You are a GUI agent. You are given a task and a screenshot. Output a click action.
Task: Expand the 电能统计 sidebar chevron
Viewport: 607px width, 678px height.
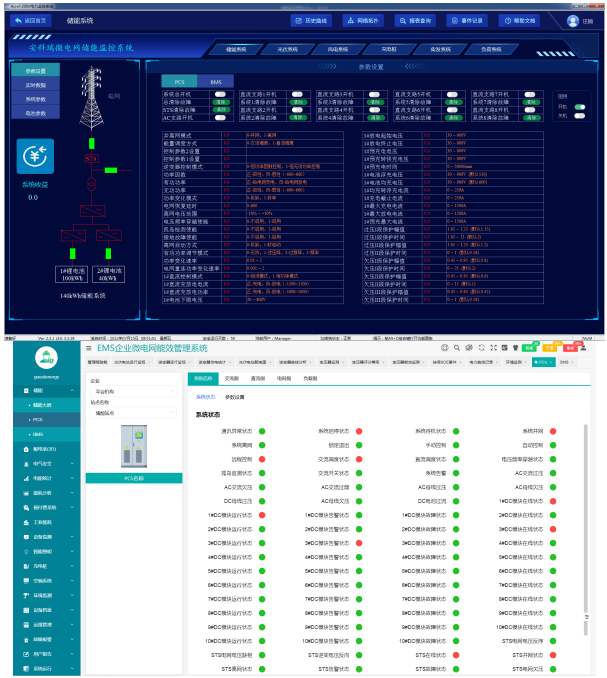point(72,479)
